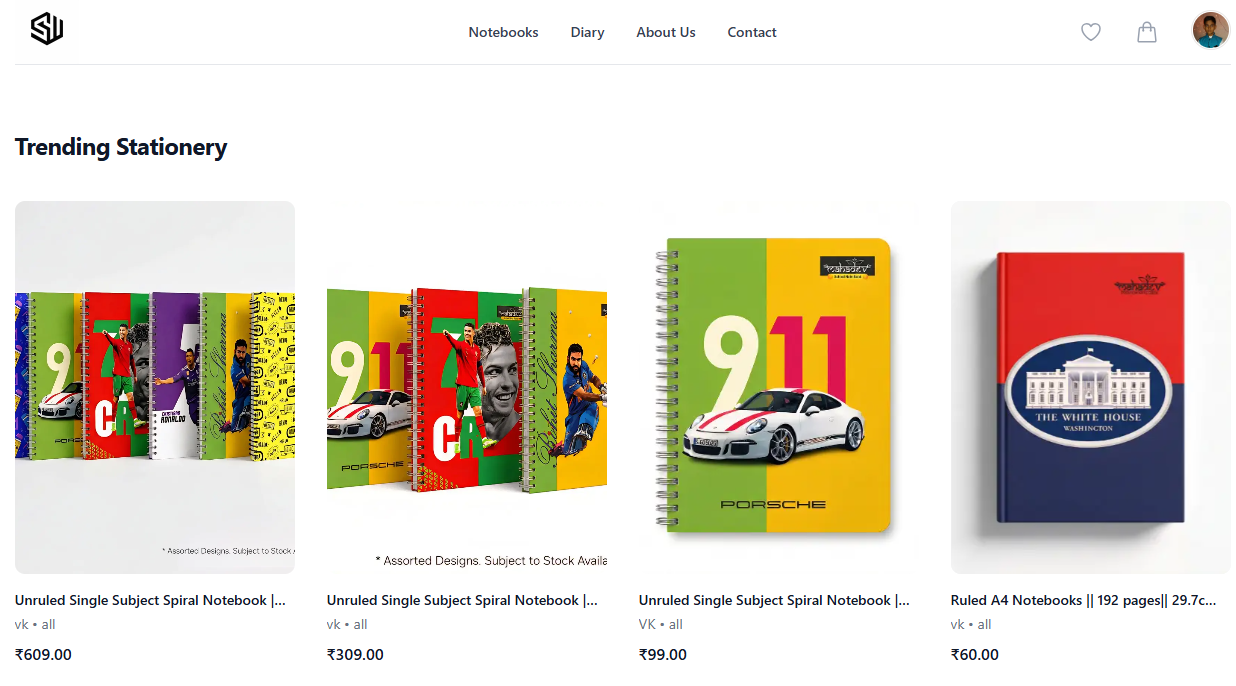Open the ₹609.00 notebook set image
Viewport: 1236px width, 686px height.
pos(155,387)
